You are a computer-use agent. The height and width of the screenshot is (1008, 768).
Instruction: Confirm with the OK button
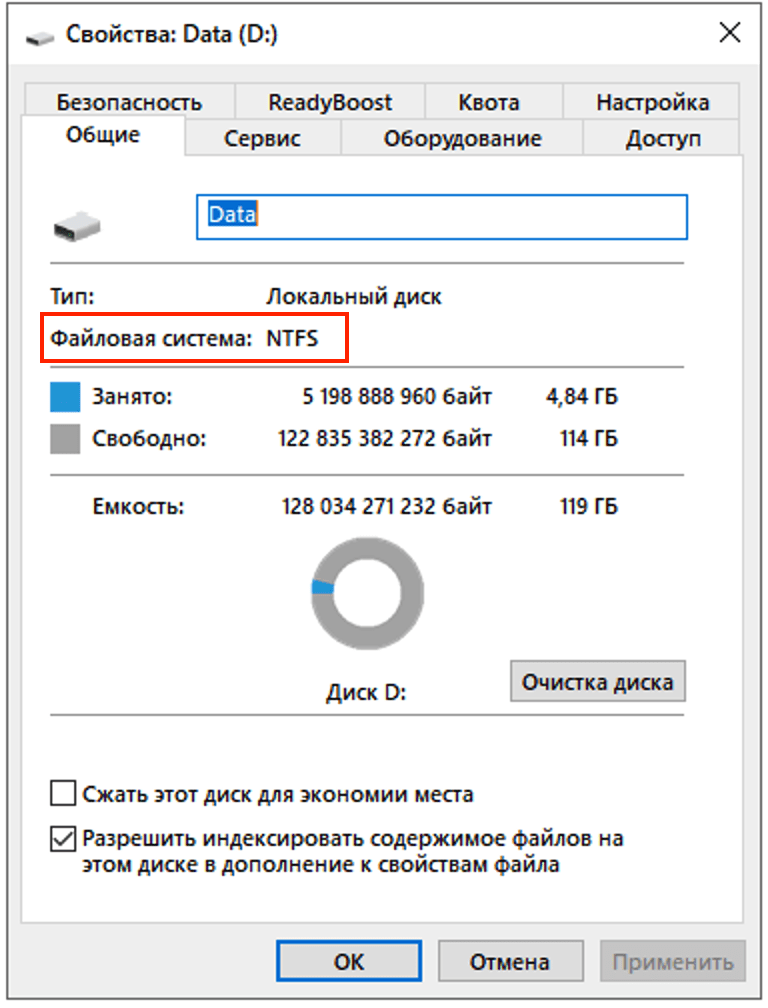pos(349,961)
